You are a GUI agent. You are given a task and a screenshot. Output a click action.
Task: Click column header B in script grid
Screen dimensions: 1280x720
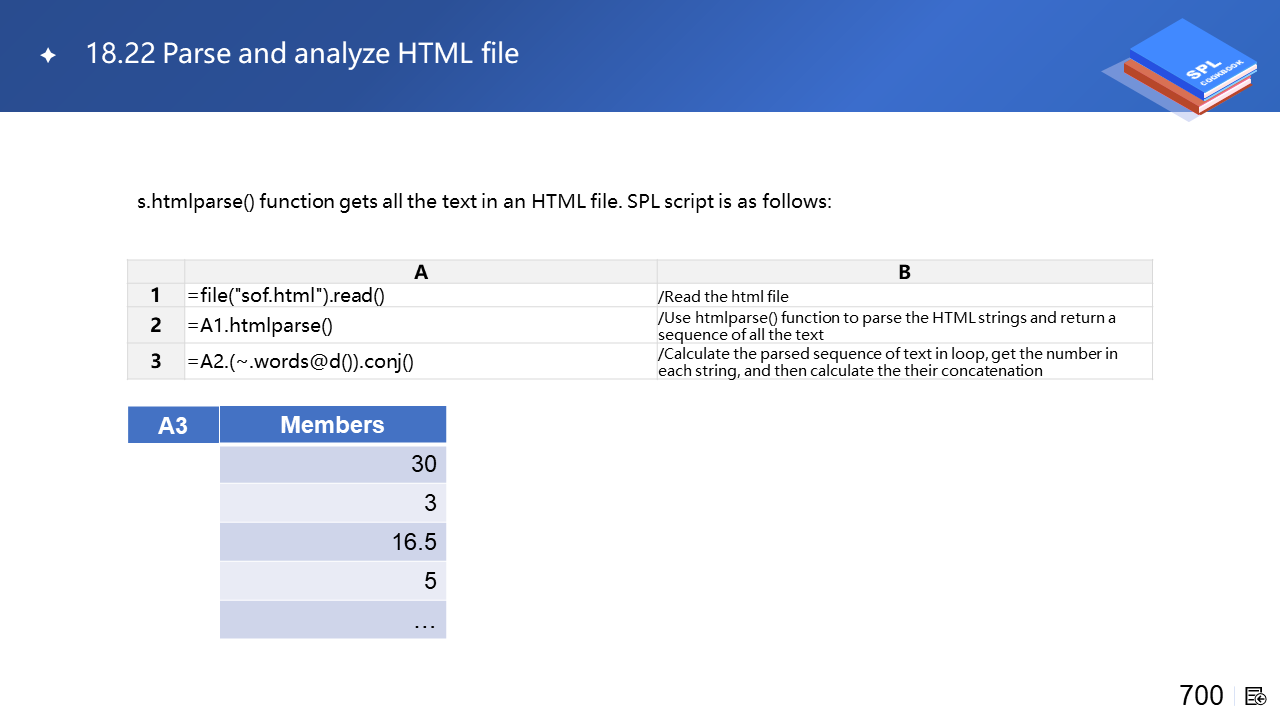point(904,272)
